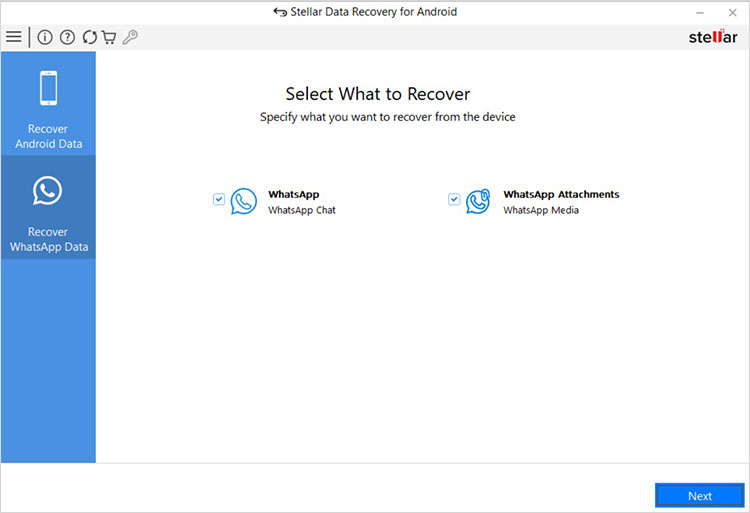750x513 pixels.
Task: Click the bold 'WhatsApp' label
Action: coord(294,194)
